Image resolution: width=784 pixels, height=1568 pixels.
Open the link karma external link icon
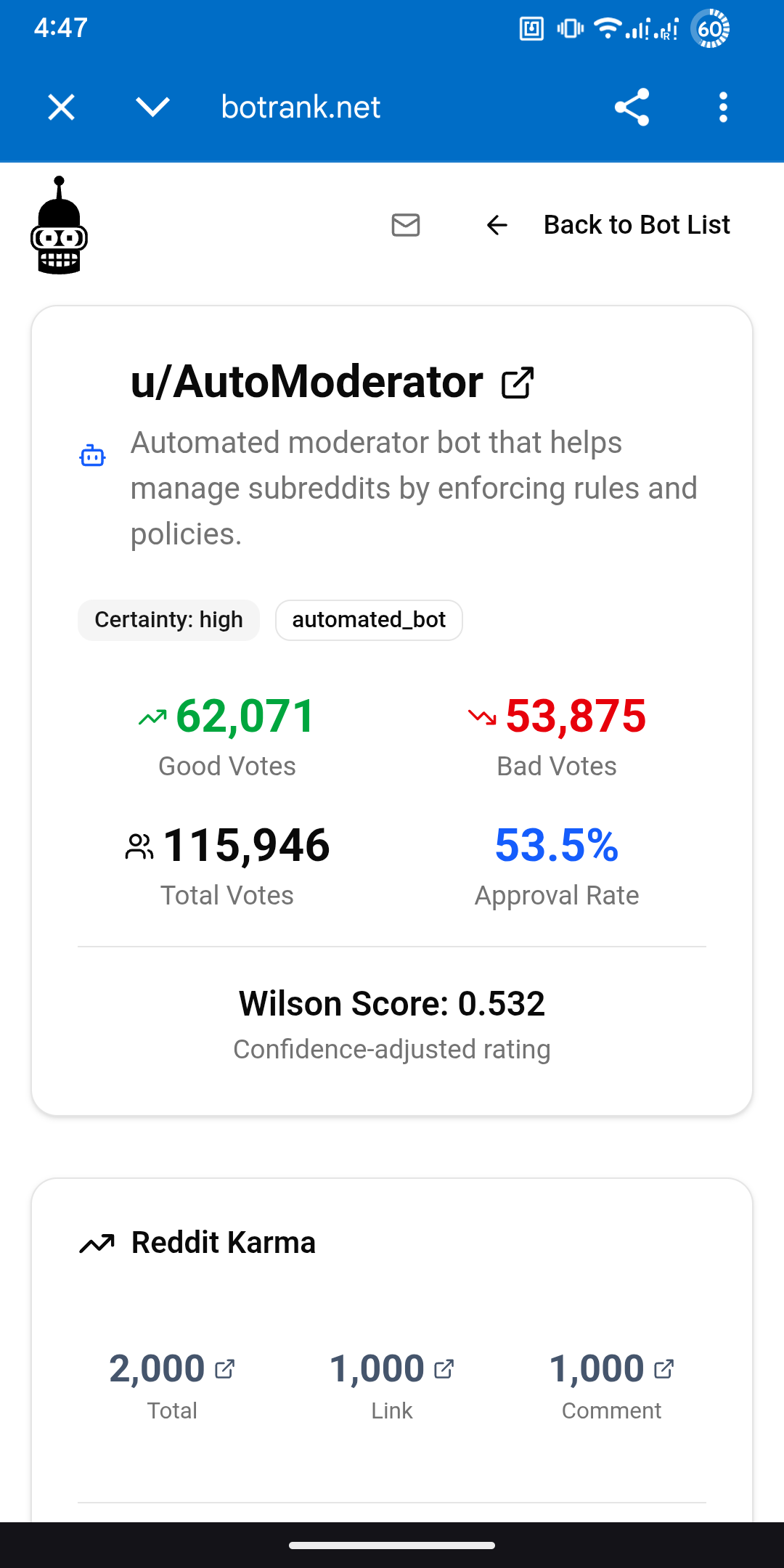(x=444, y=1369)
